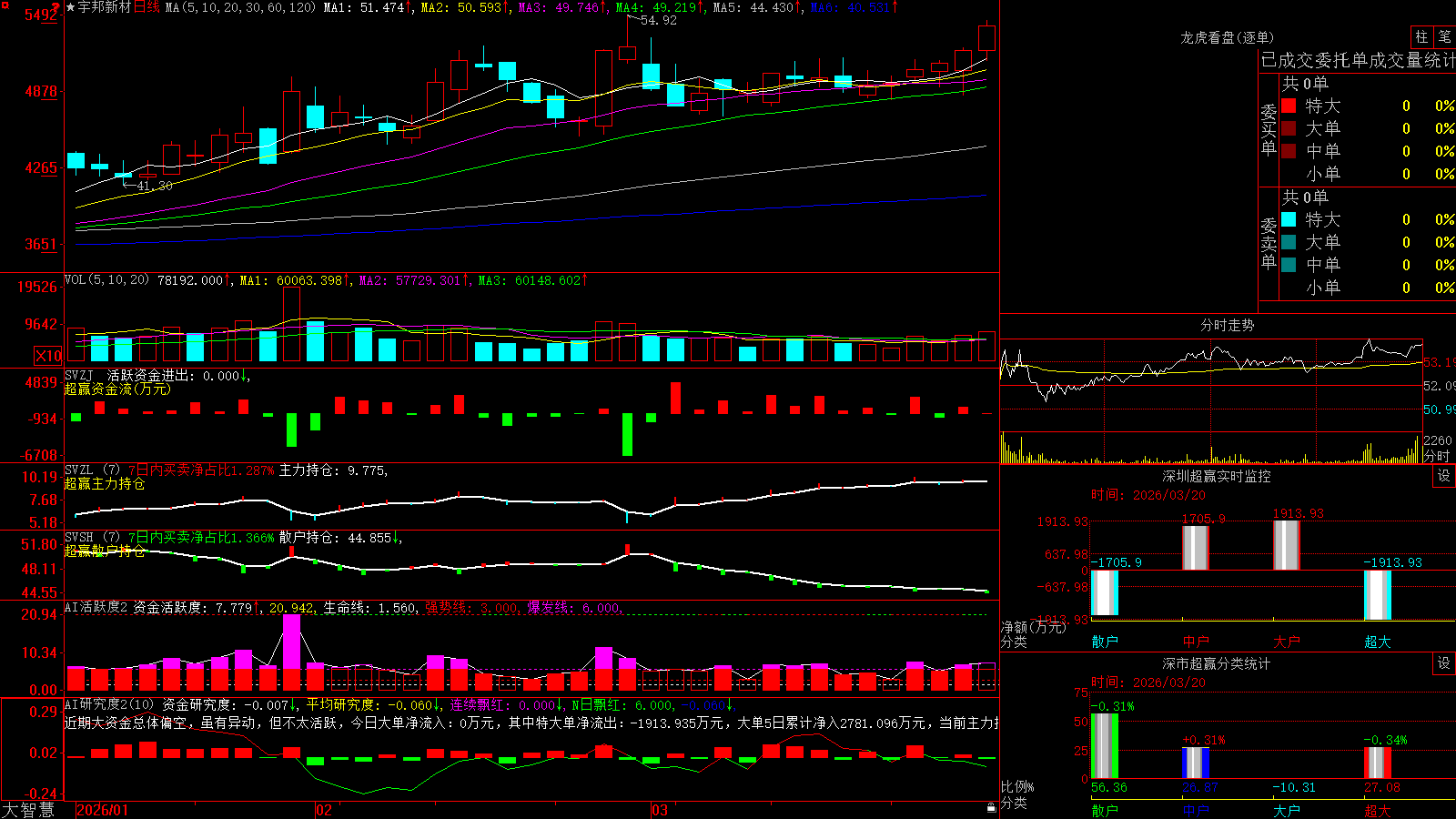The image size is (1456, 819).
Task: Switch 龙虎看盘 to 柱 bar view
Action: (1421, 36)
